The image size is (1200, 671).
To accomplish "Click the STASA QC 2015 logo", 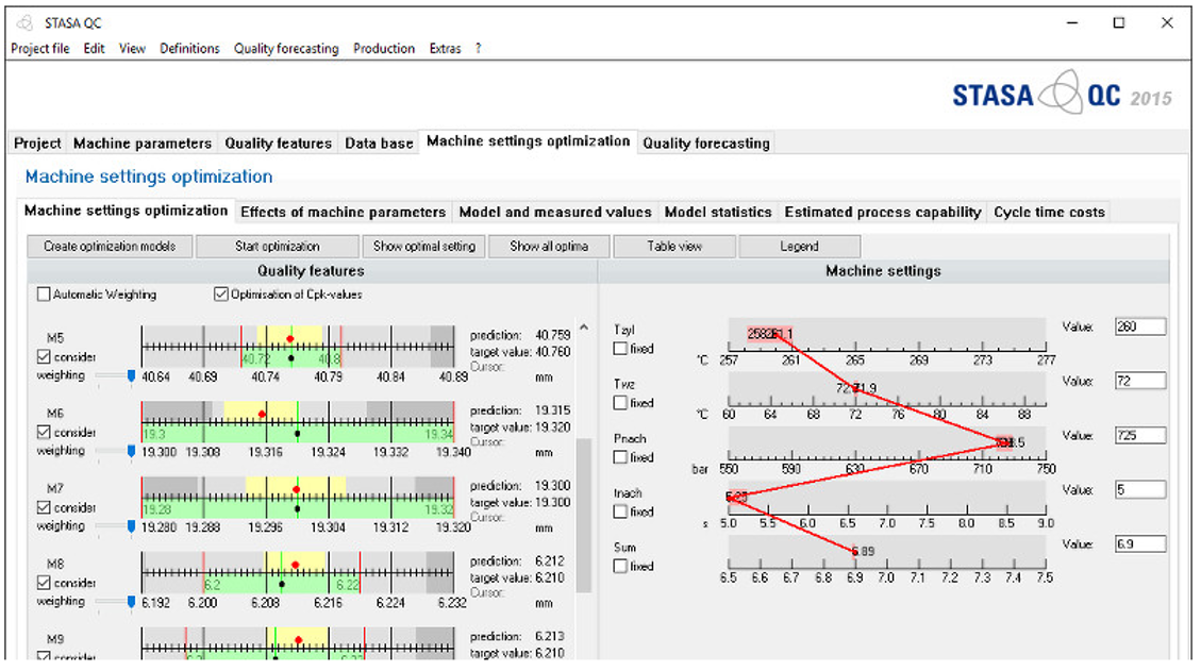I will pos(1063,96).
